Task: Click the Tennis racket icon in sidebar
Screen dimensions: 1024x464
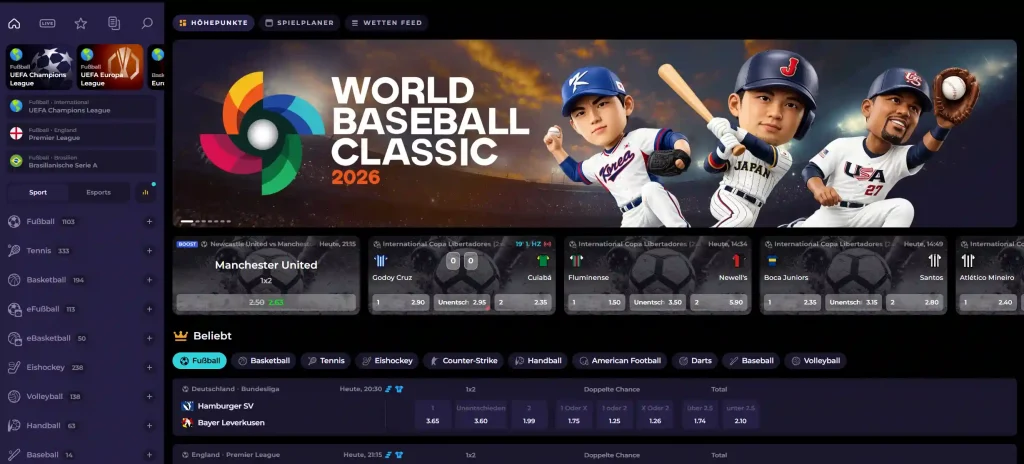Action: pos(14,250)
